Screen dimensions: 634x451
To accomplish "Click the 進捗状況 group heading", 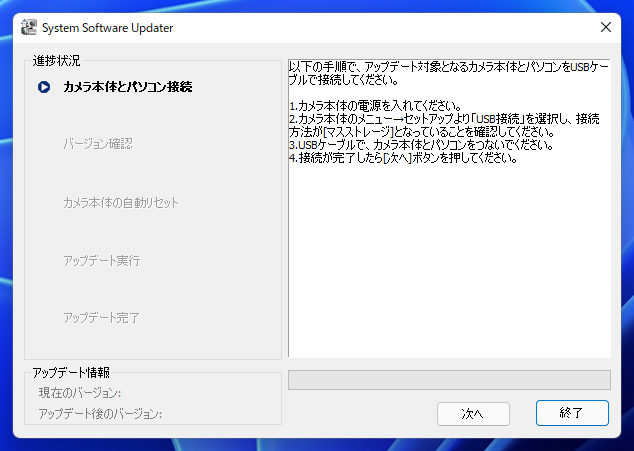I will point(57,61).
